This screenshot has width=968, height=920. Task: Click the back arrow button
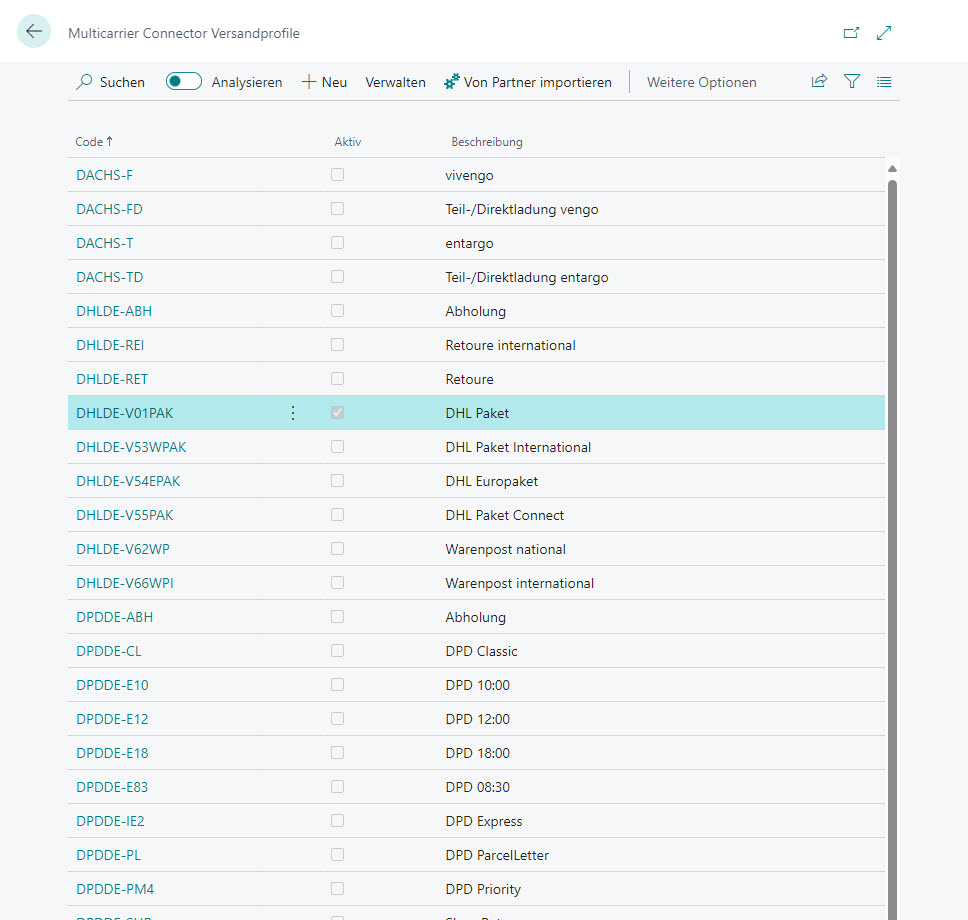pos(34,32)
